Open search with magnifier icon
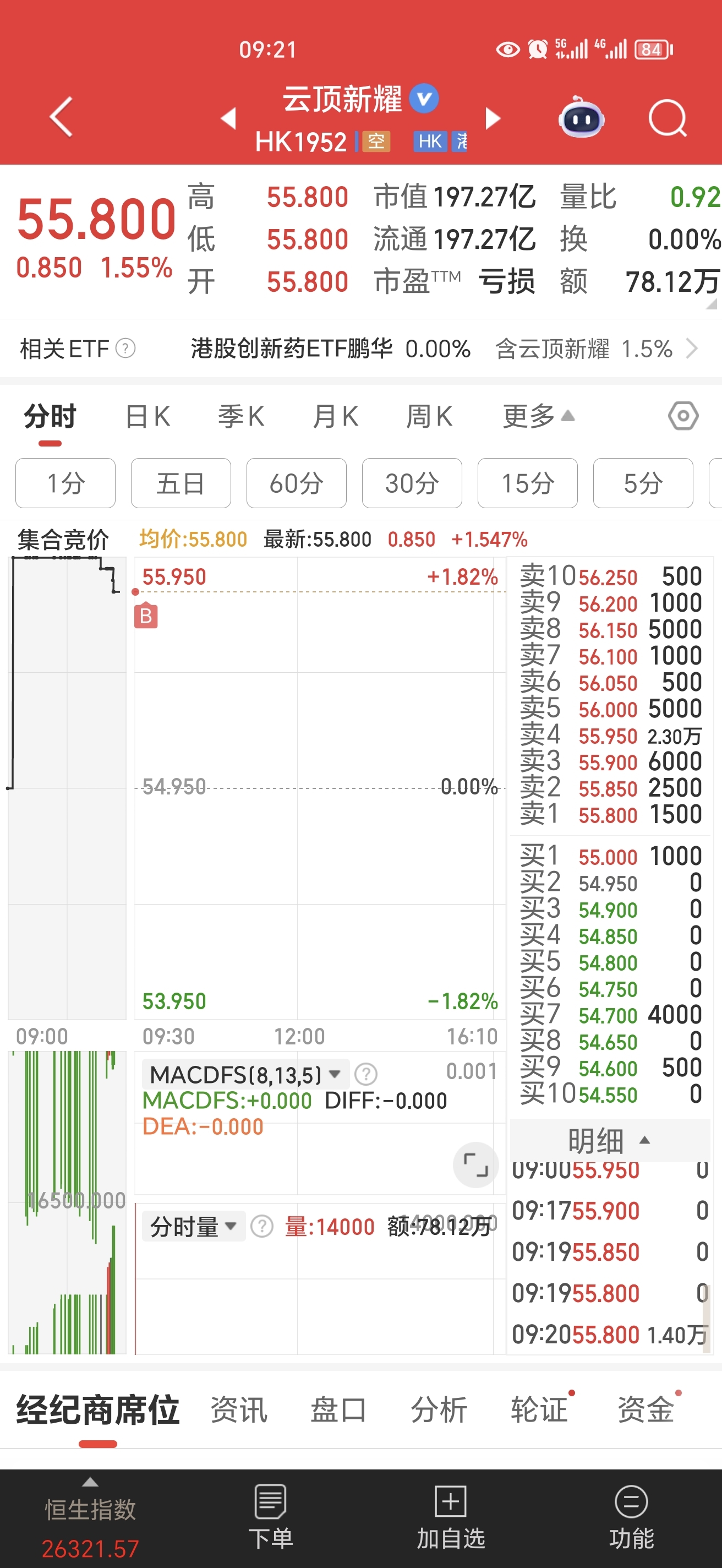Viewport: 722px width, 1568px height. [668, 117]
